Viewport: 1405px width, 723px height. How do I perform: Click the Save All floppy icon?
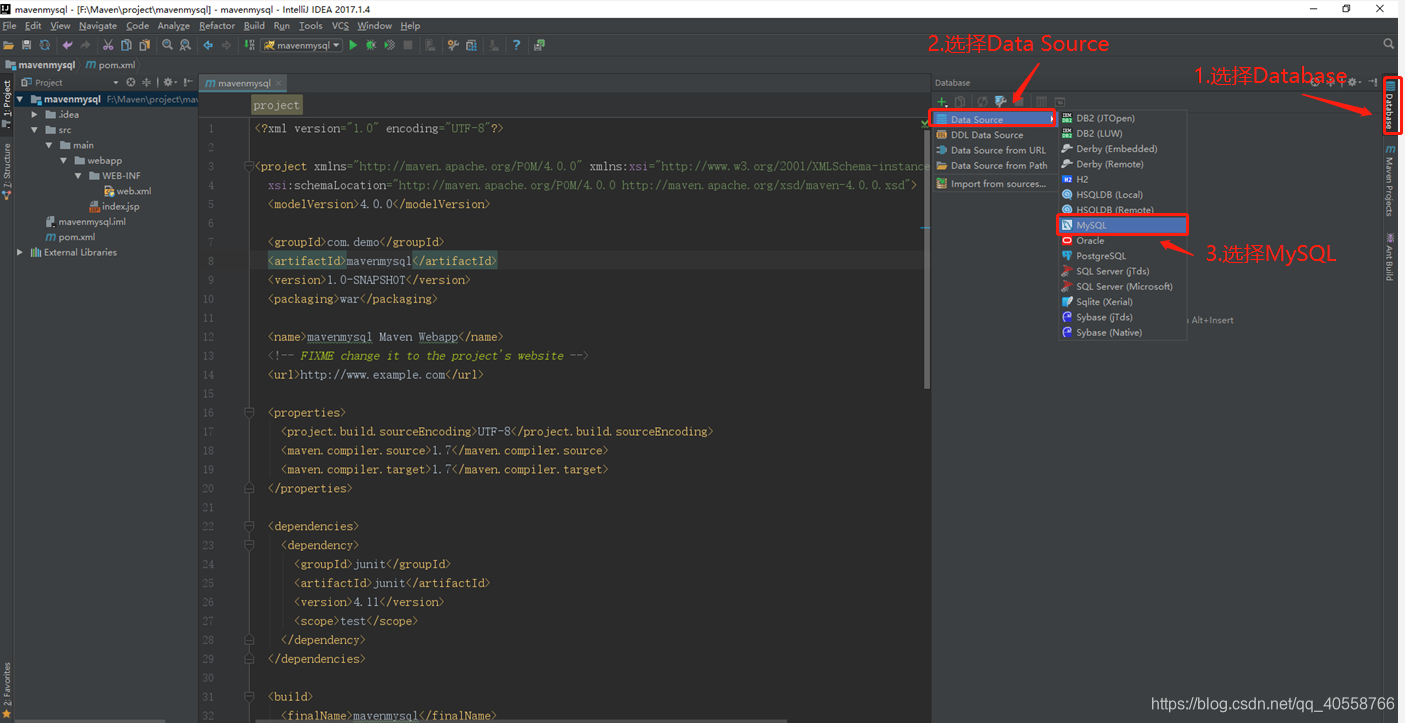coord(27,45)
